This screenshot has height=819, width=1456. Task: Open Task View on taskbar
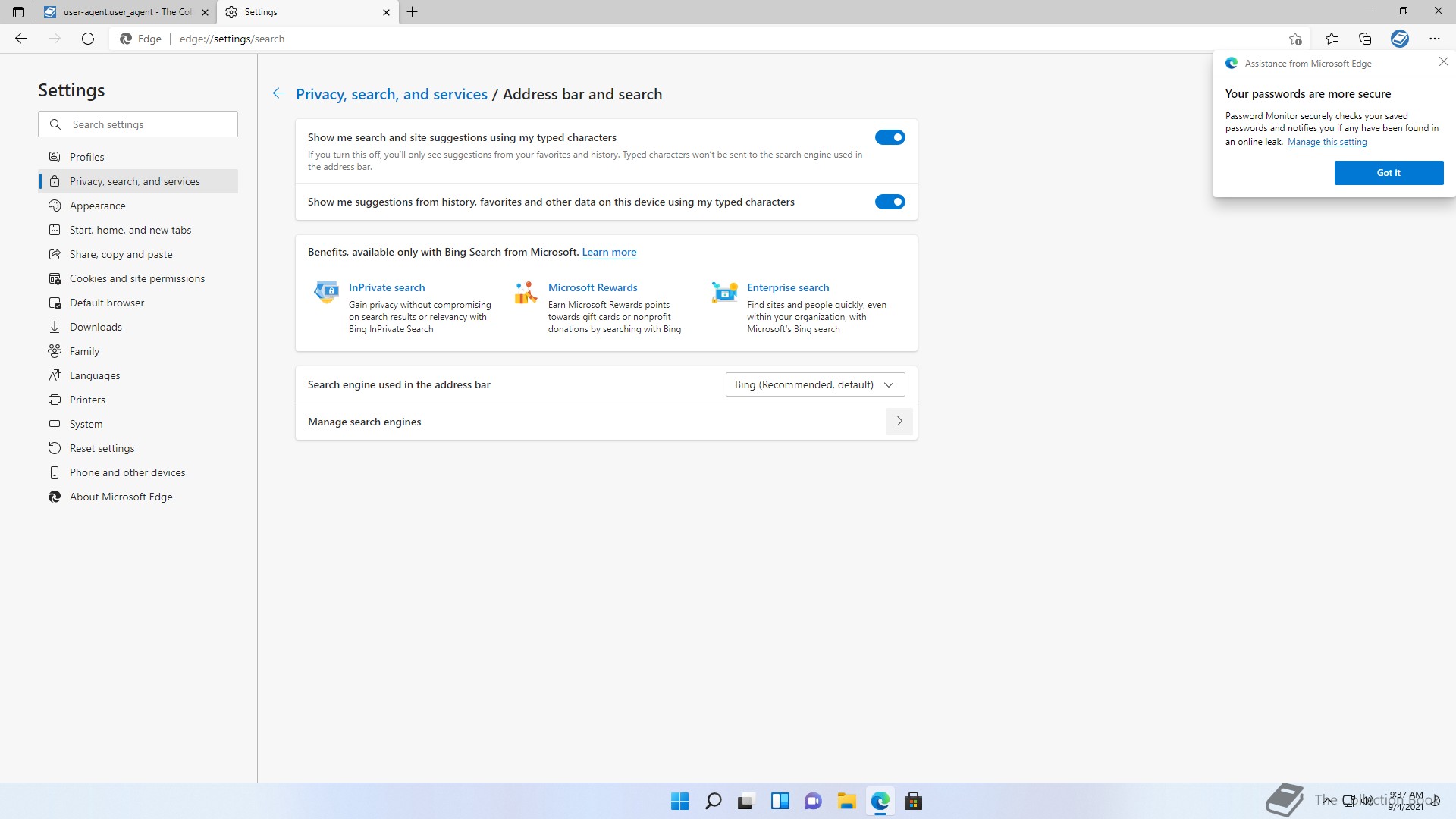[747, 801]
